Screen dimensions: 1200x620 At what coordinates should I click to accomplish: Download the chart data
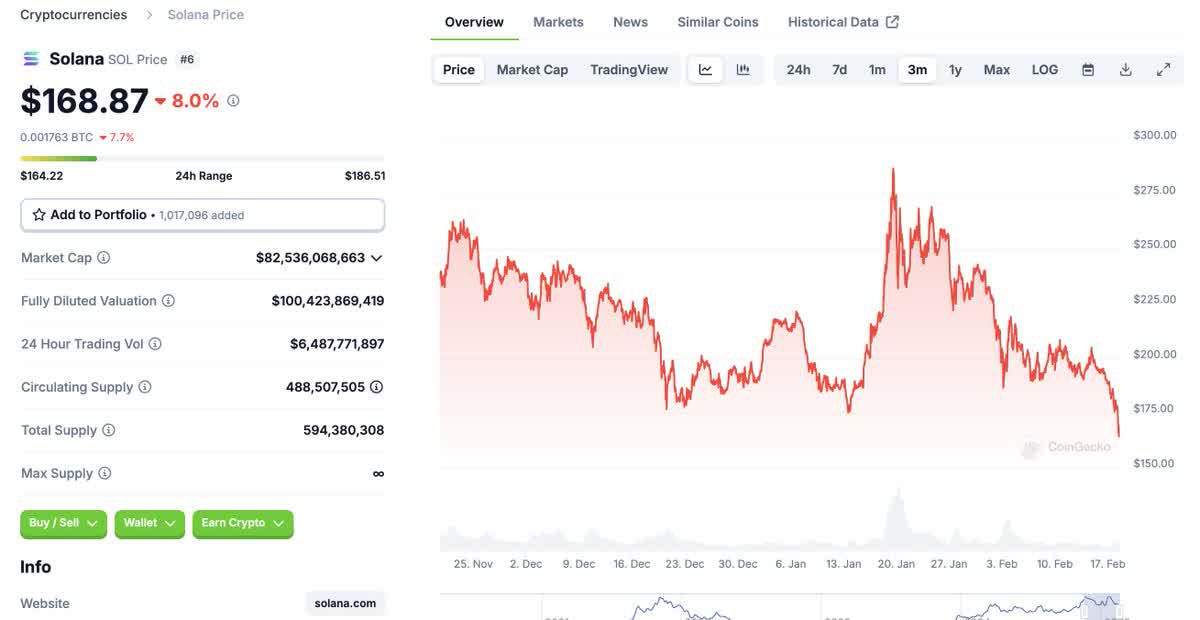(x=1126, y=70)
